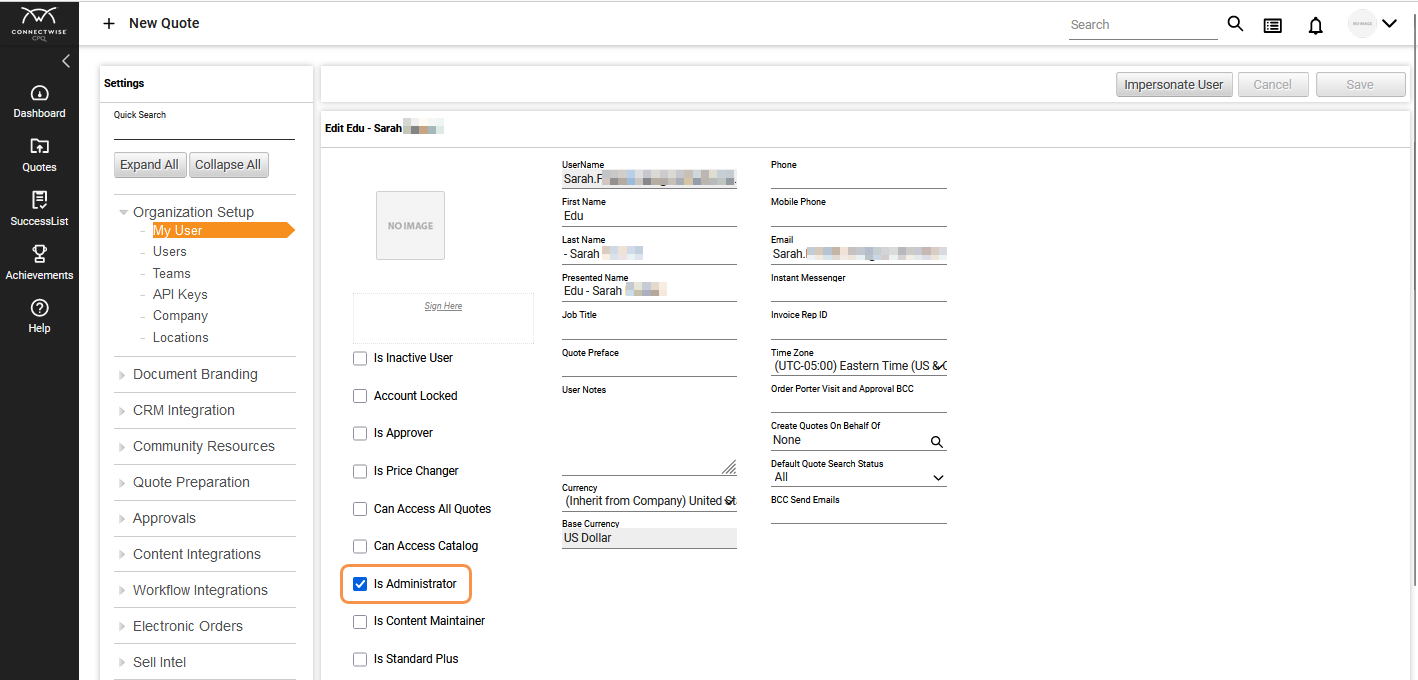Enable the Is Content Maintainer checkbox
This screenshot has width=1418, height=680.
[x=360, y=621]
